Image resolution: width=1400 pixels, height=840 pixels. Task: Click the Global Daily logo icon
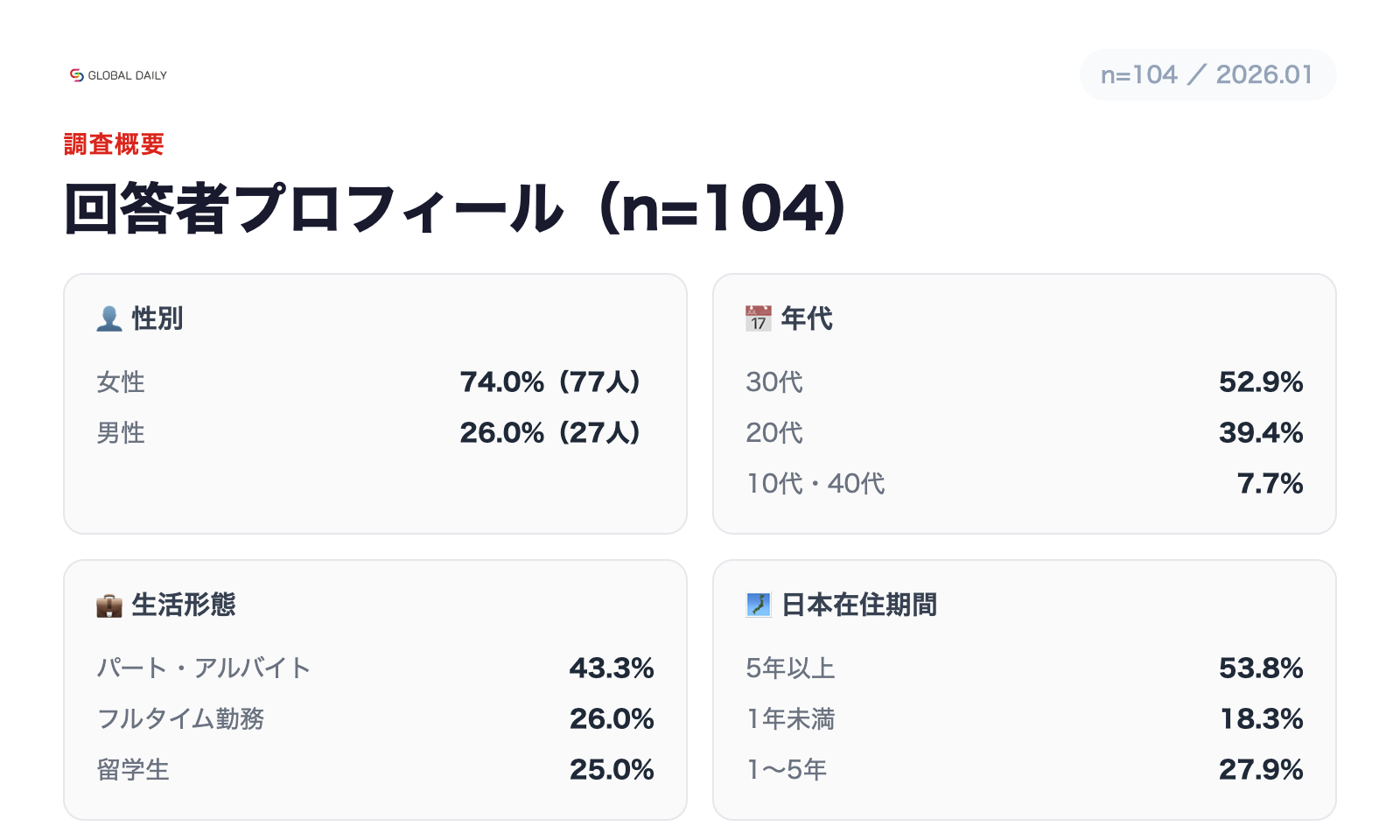pyautogui.click(x=77, y=75)
